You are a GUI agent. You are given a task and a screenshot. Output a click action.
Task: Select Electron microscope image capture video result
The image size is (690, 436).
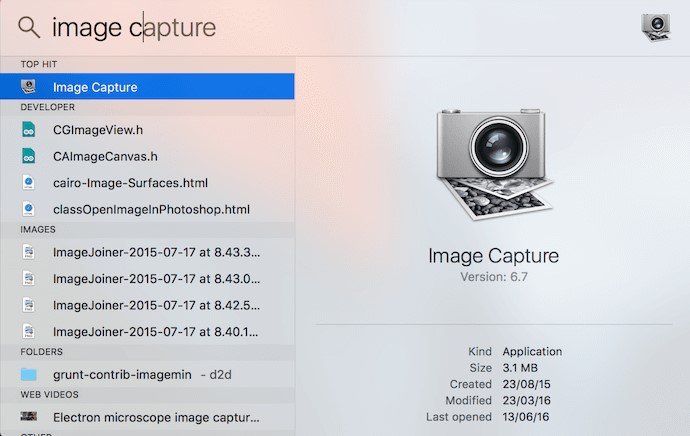coord(147,417)
